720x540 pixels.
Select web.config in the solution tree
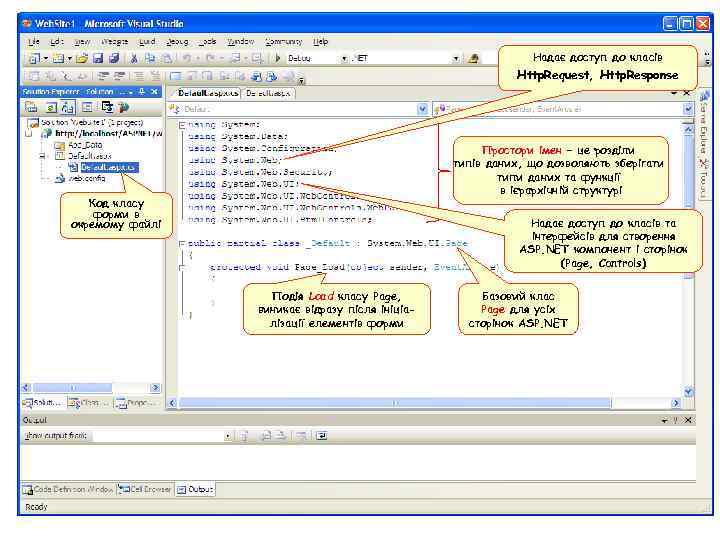[86, 179]
